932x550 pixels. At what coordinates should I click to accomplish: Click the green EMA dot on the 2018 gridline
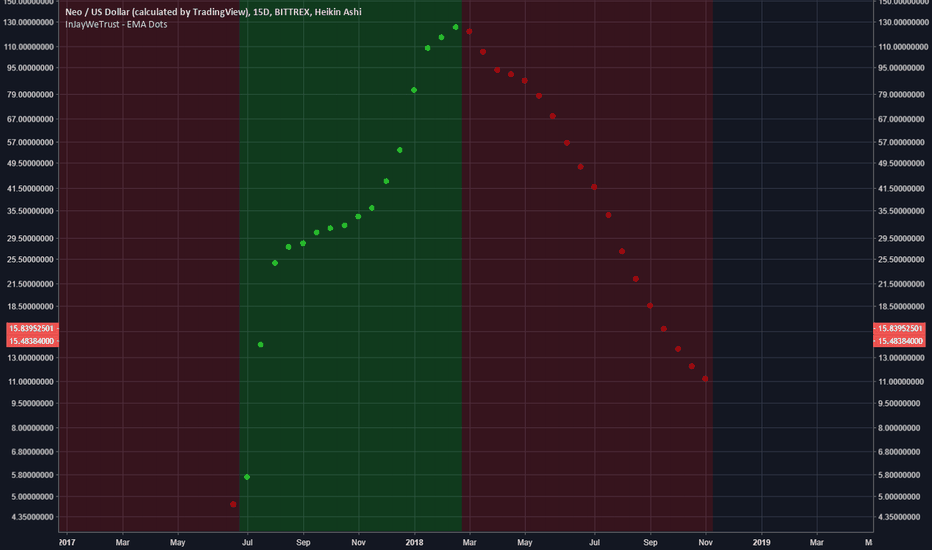[414, 90]
